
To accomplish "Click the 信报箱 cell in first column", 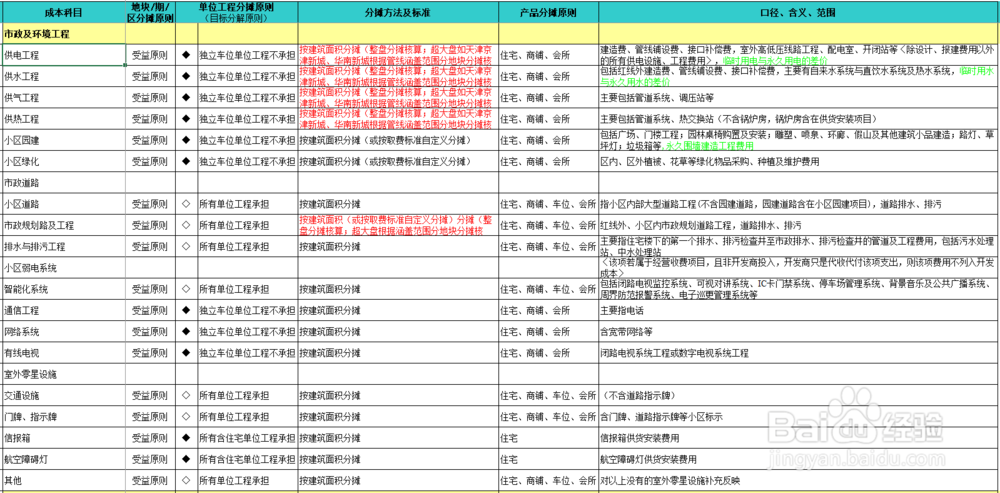I will coord(62,438).
